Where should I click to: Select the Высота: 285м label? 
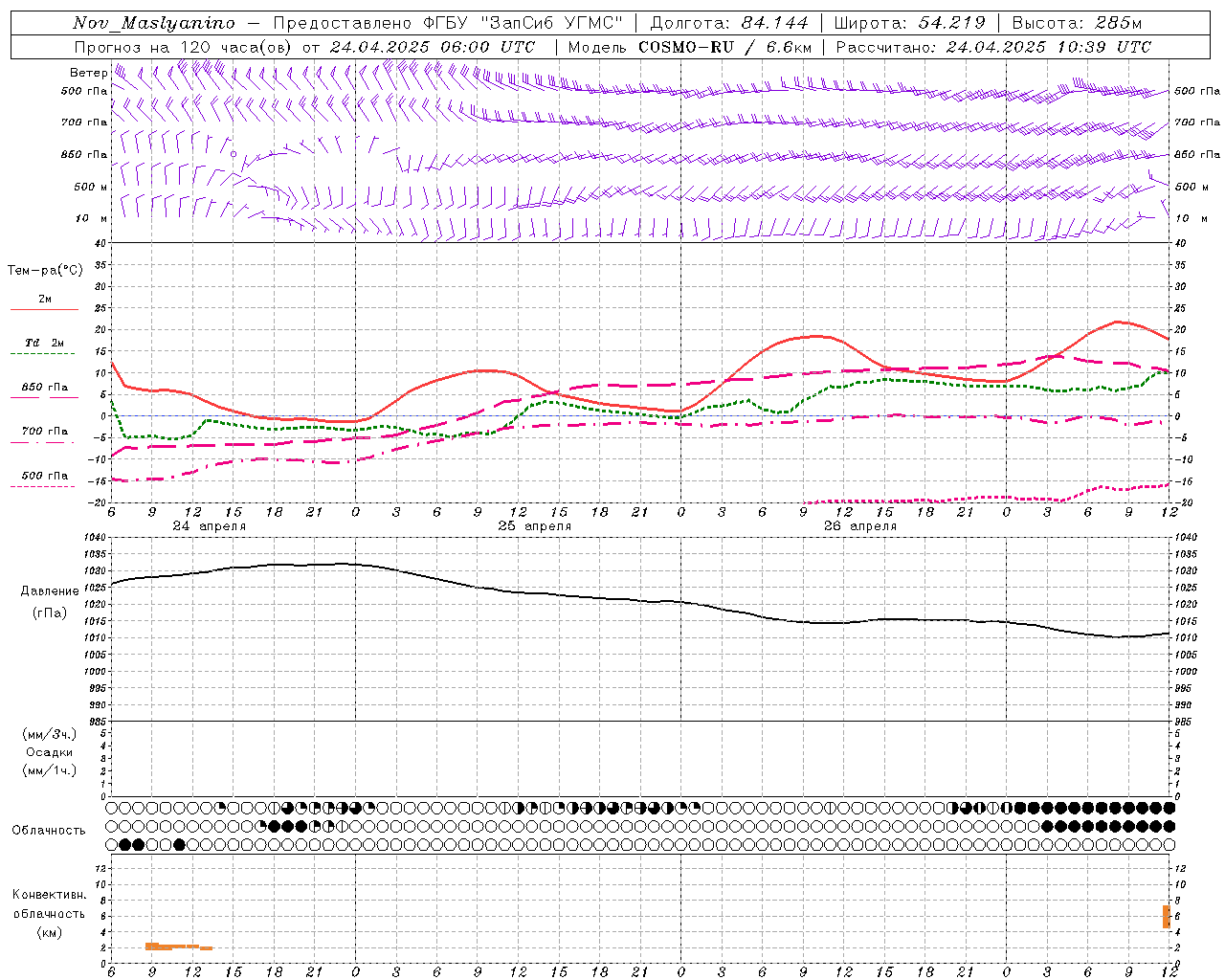(1077, 23)
